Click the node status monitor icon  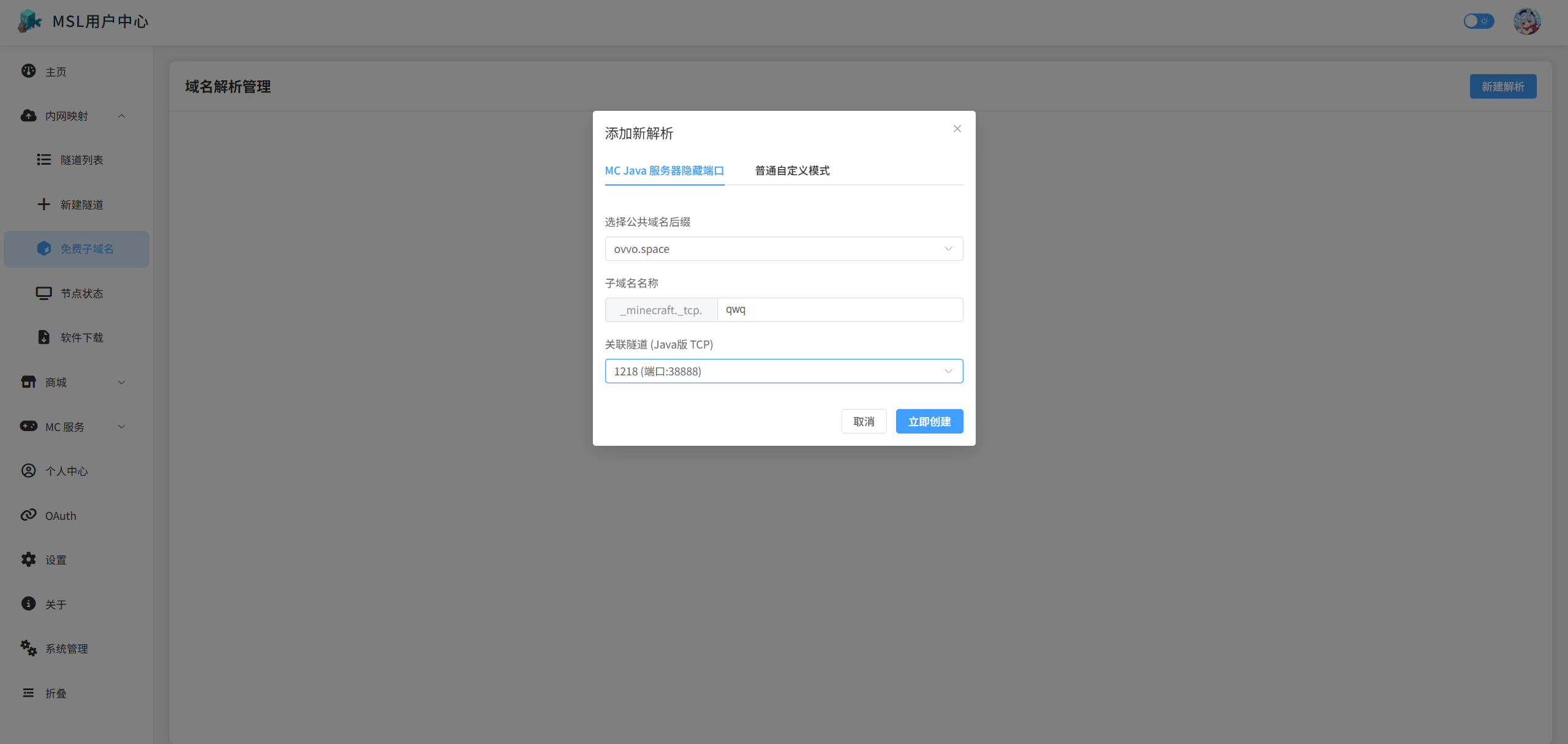43,293
